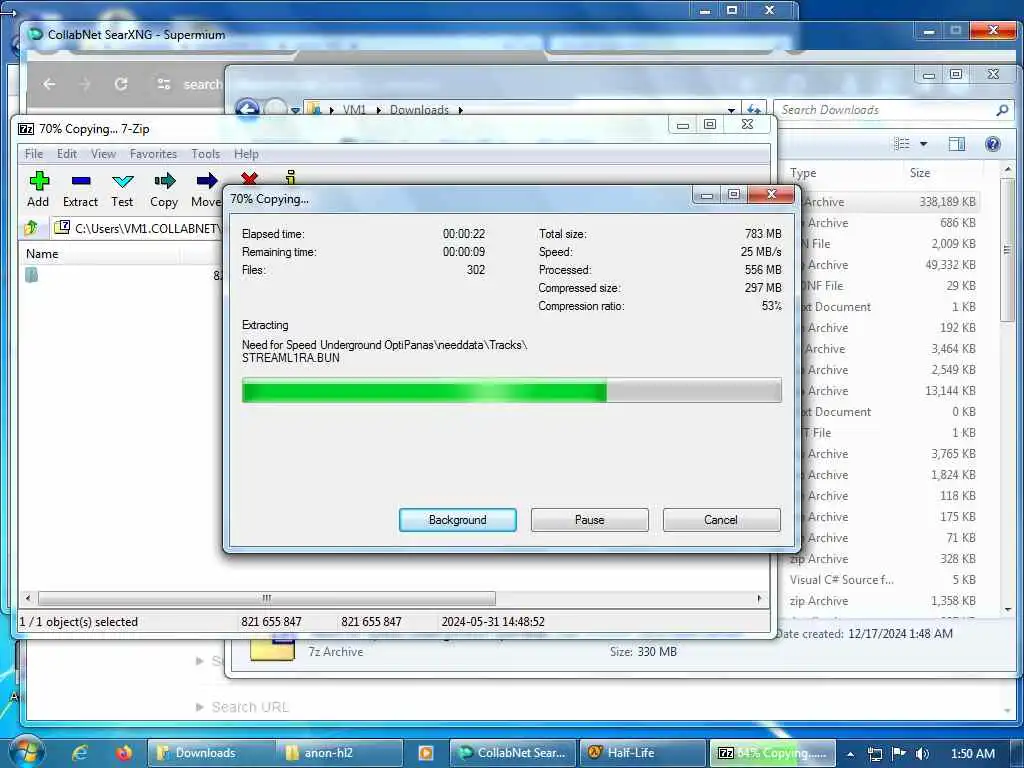The height and width of the screenshot is (768, 1024).
Task: Click the Extract toolbar icon in 7-Zip
Action: pyautogui.click(x=80, y=181)
